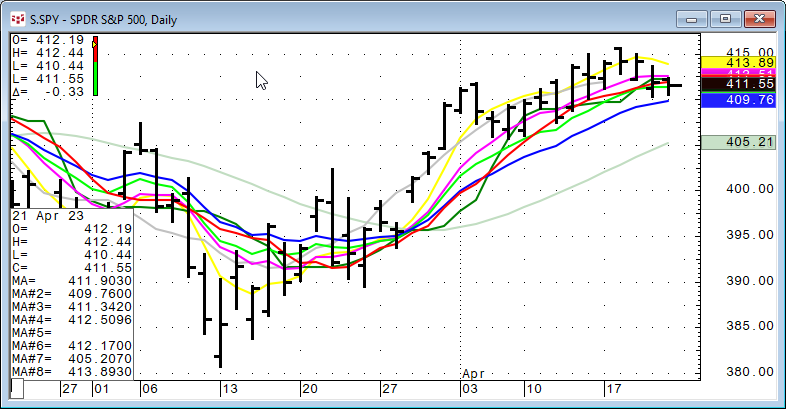This screenshot has height=409, width=786.
Task: Click the L= 410.44 row in data box
Action: tap(72, 255)
